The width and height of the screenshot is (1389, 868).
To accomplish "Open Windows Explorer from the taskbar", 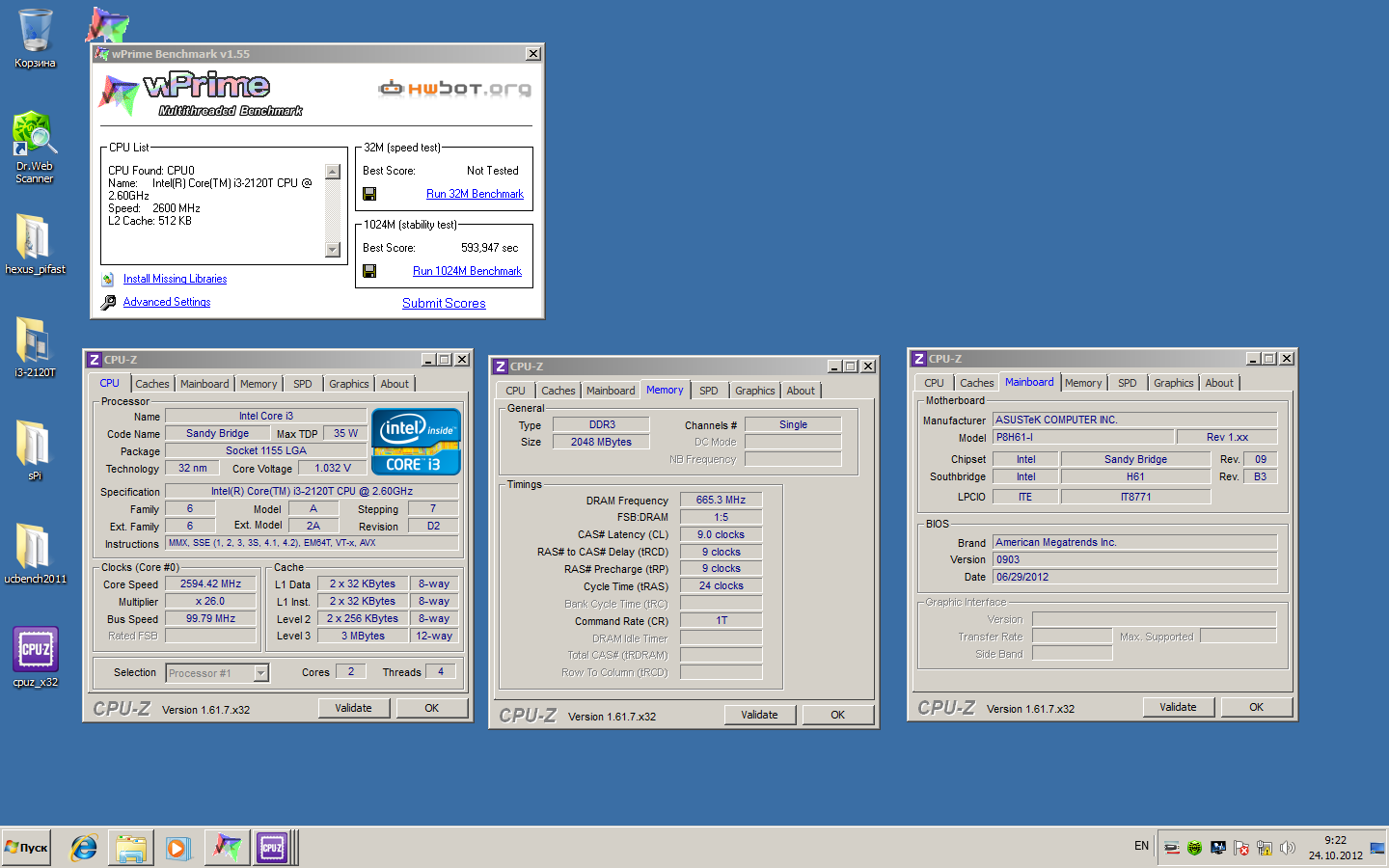I will click(130, 848).
